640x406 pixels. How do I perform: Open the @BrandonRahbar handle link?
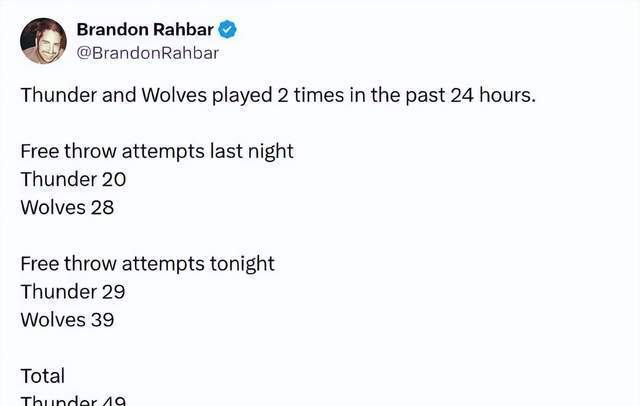pyautogui.click(x=147, y=53)
